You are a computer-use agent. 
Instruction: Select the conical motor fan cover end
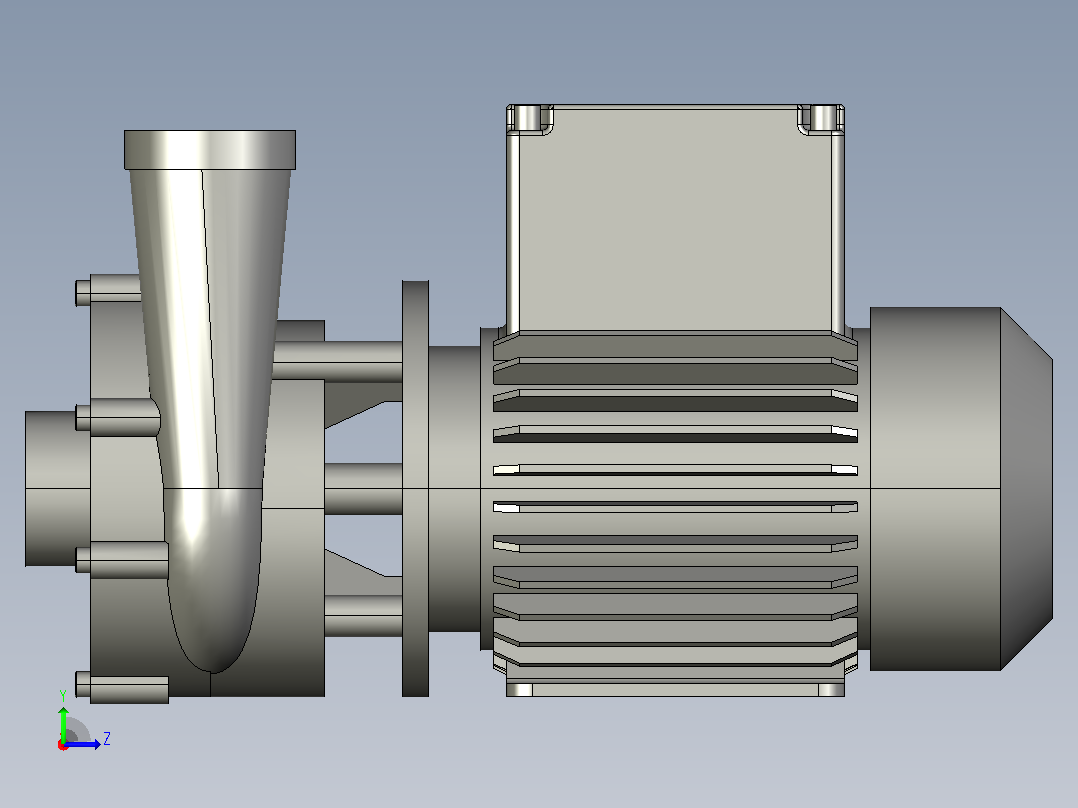(1026, 489)
